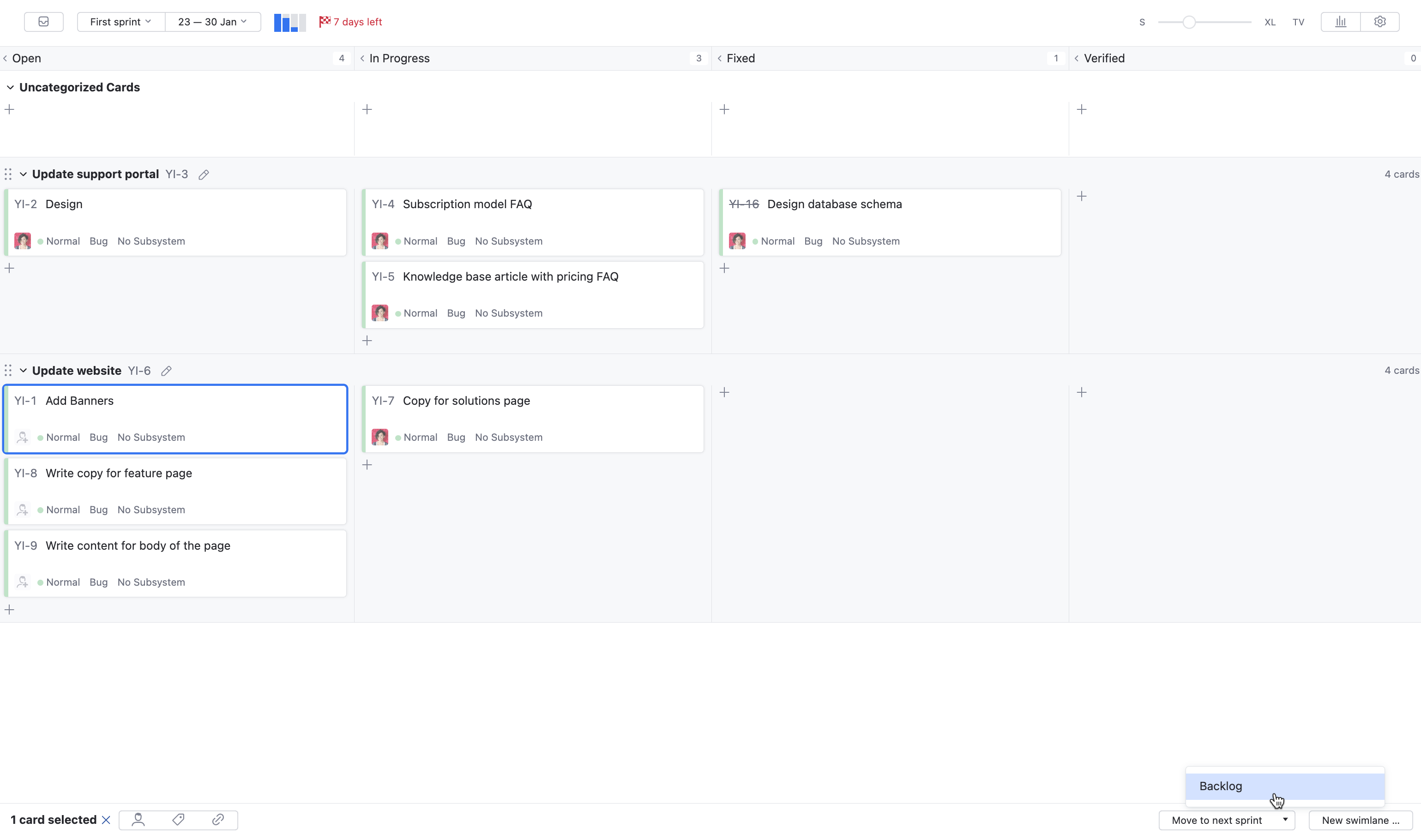The image size is (1421, 840).
Task: Click the tag icon in the selection toolbar
Action: pos(178,820)
